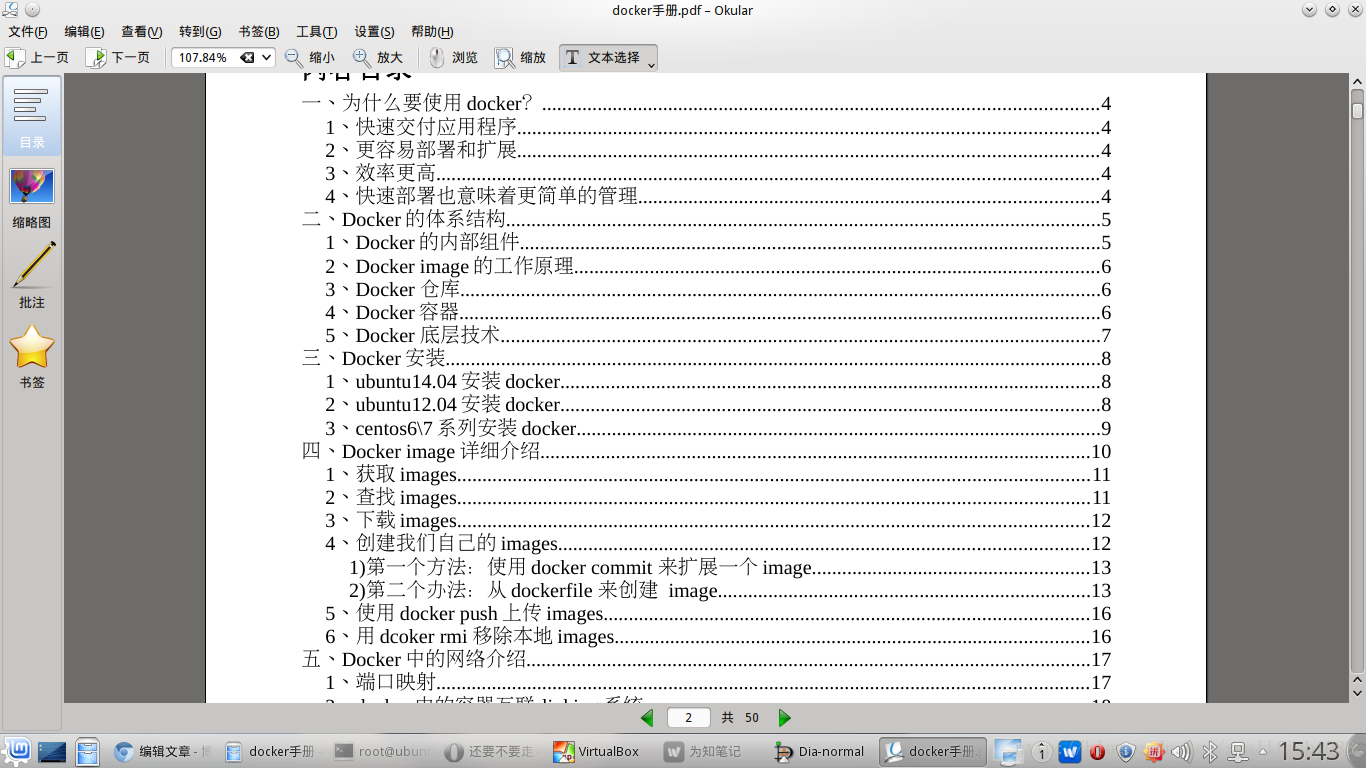Click TOC line 2、查找 images
The image size is (1366, 768).
[x=718, y=498]
